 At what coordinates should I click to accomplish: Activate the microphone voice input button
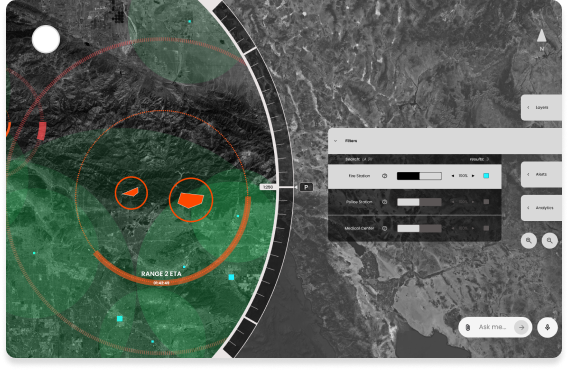(547, 327)
